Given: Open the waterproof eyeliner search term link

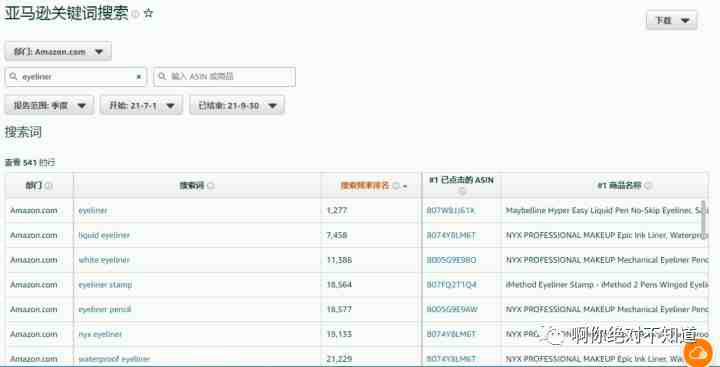Looking at the screenshot, I should [114, 359].
